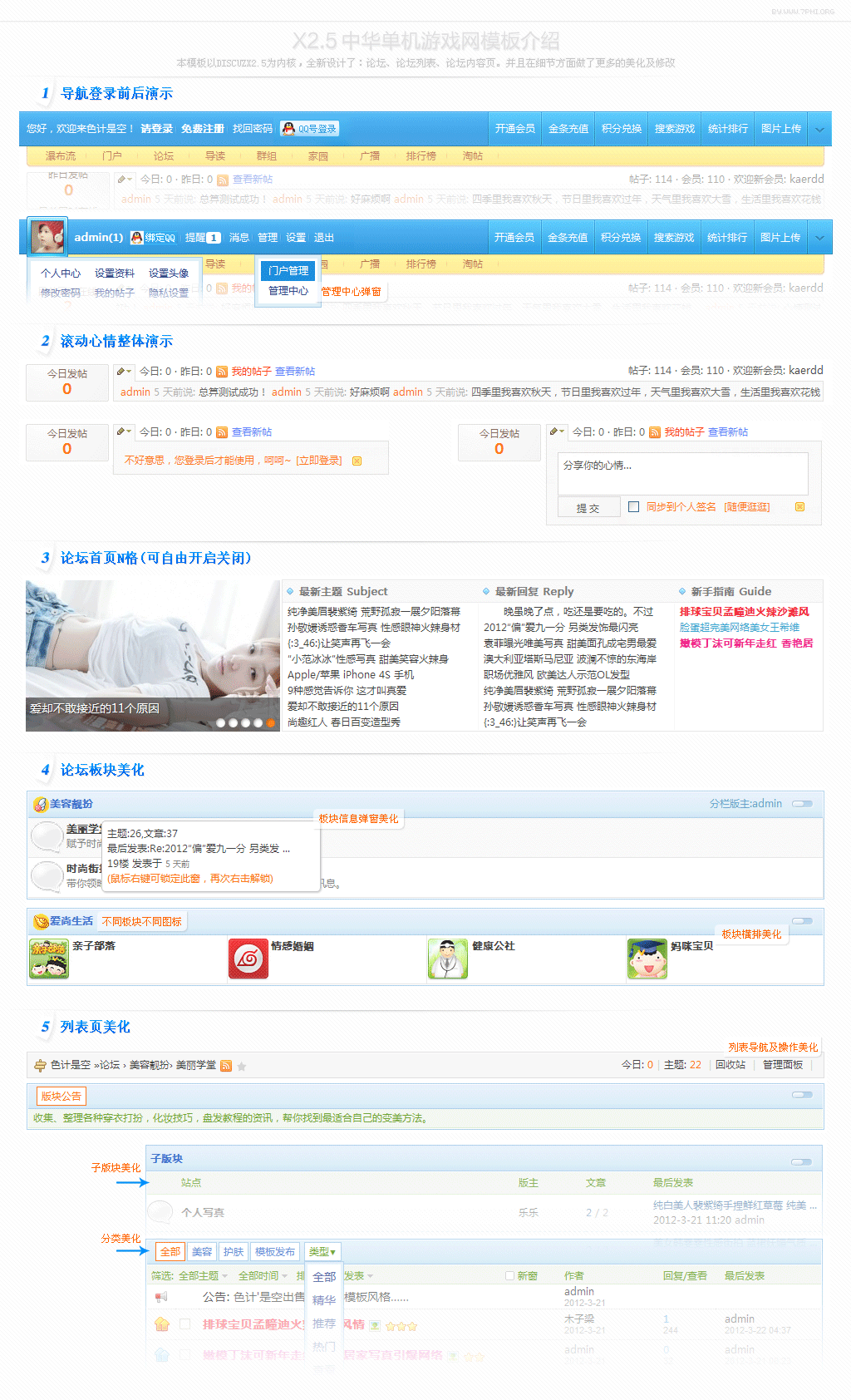Open the admin user avatar picture
Viewport: 851px width, 1400px height.
point(47,237)
